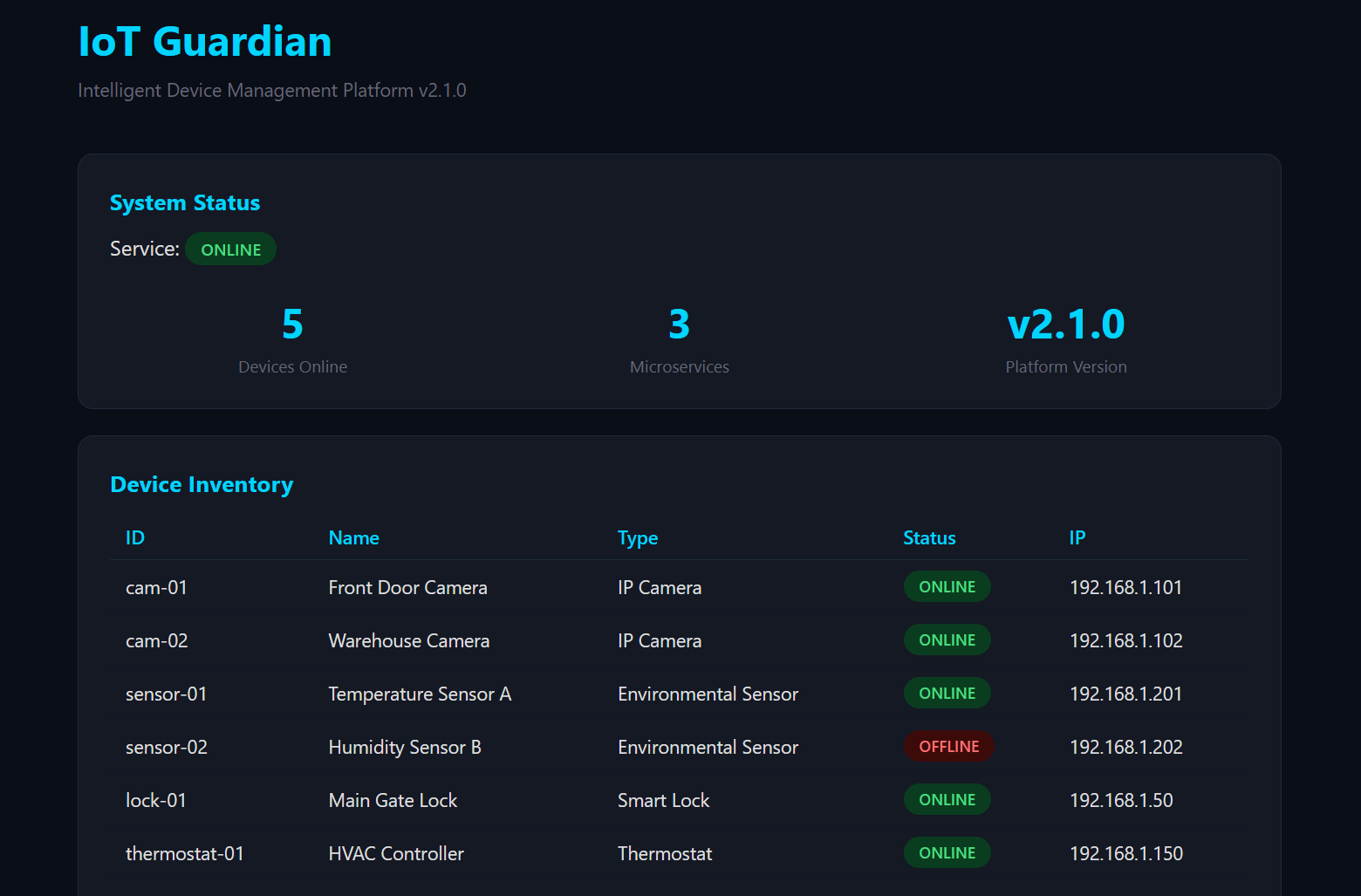Sort by the Name column header
Viewport: 1361px width, 896px height.
point(353,538)
